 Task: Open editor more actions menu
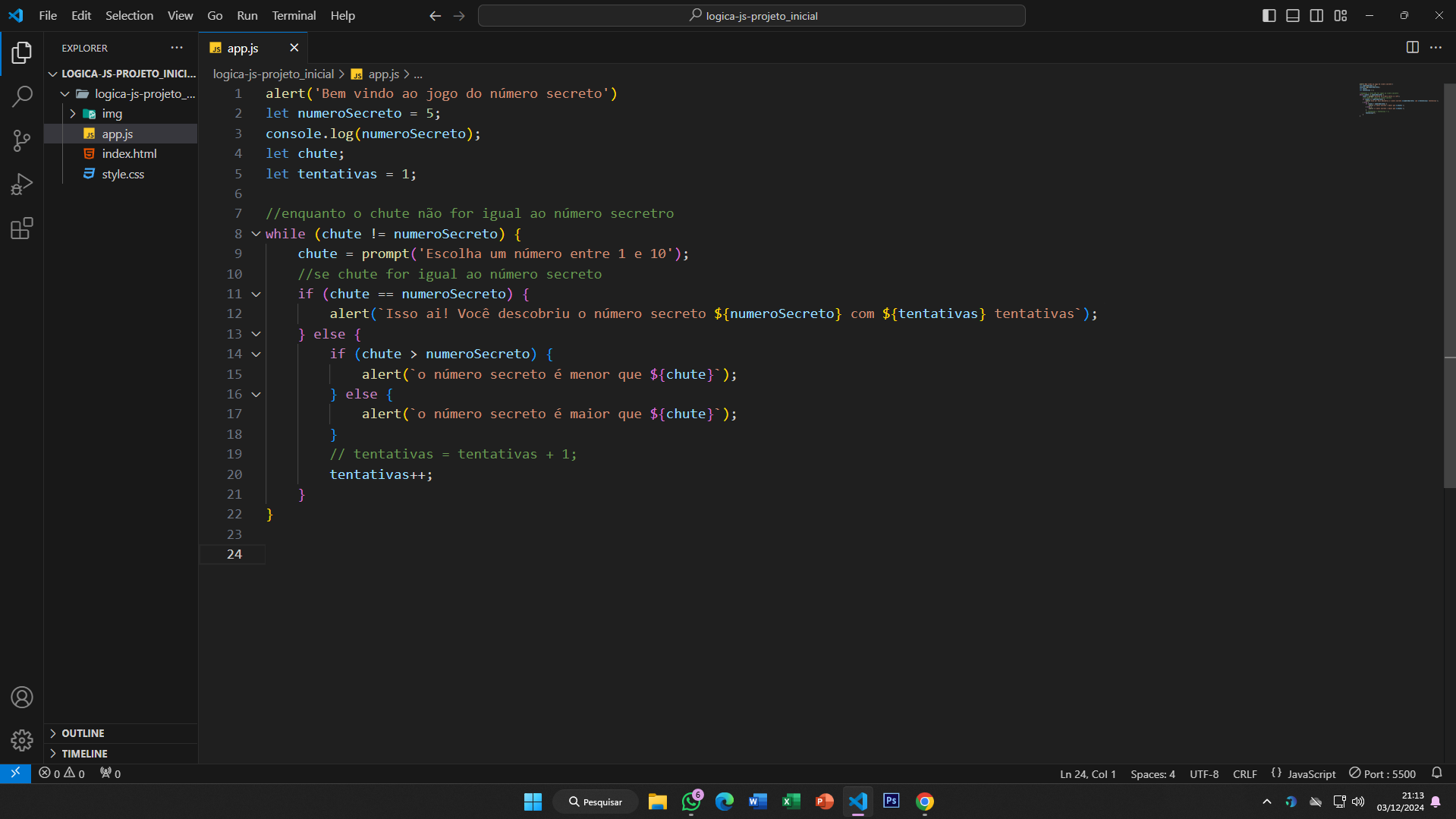(x=1436, y=48)
